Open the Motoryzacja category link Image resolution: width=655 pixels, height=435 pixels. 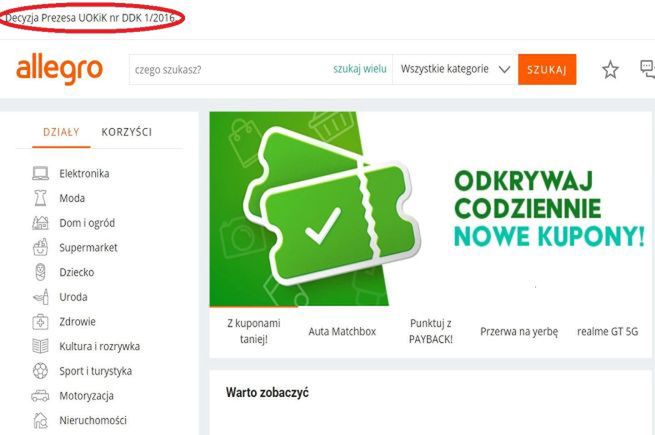(x=86, y=396)
